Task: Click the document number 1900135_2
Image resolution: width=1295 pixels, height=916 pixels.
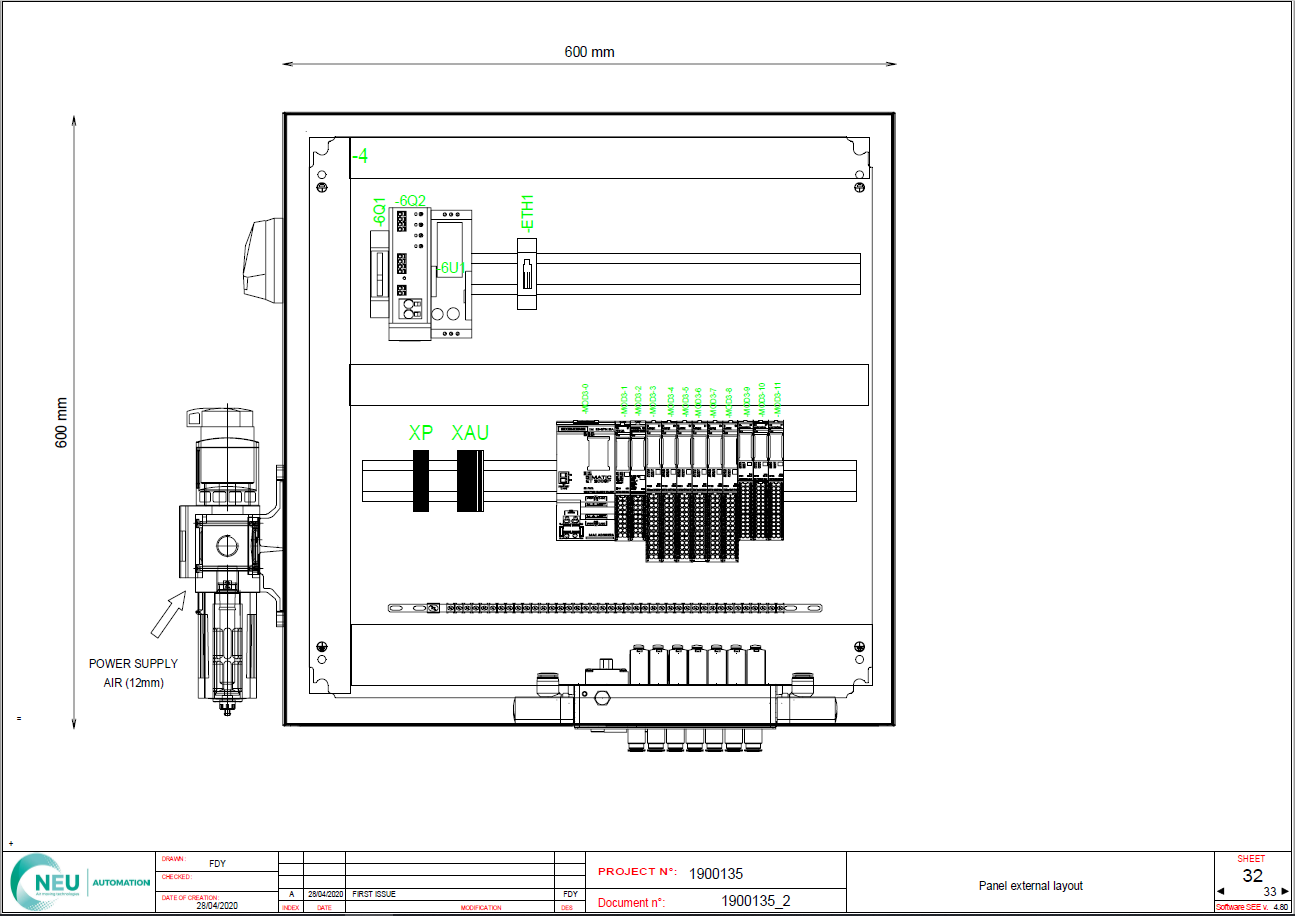Action: pyautogui.click(x=755, y=901)
